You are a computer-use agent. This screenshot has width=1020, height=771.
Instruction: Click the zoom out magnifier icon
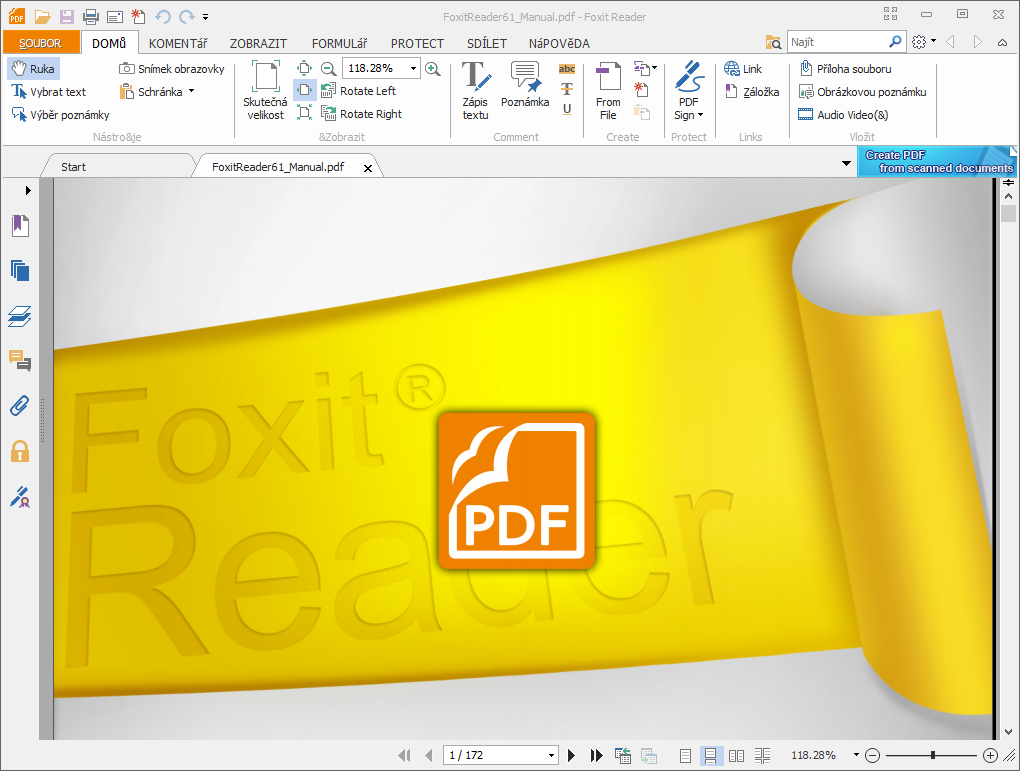[329, 68]
